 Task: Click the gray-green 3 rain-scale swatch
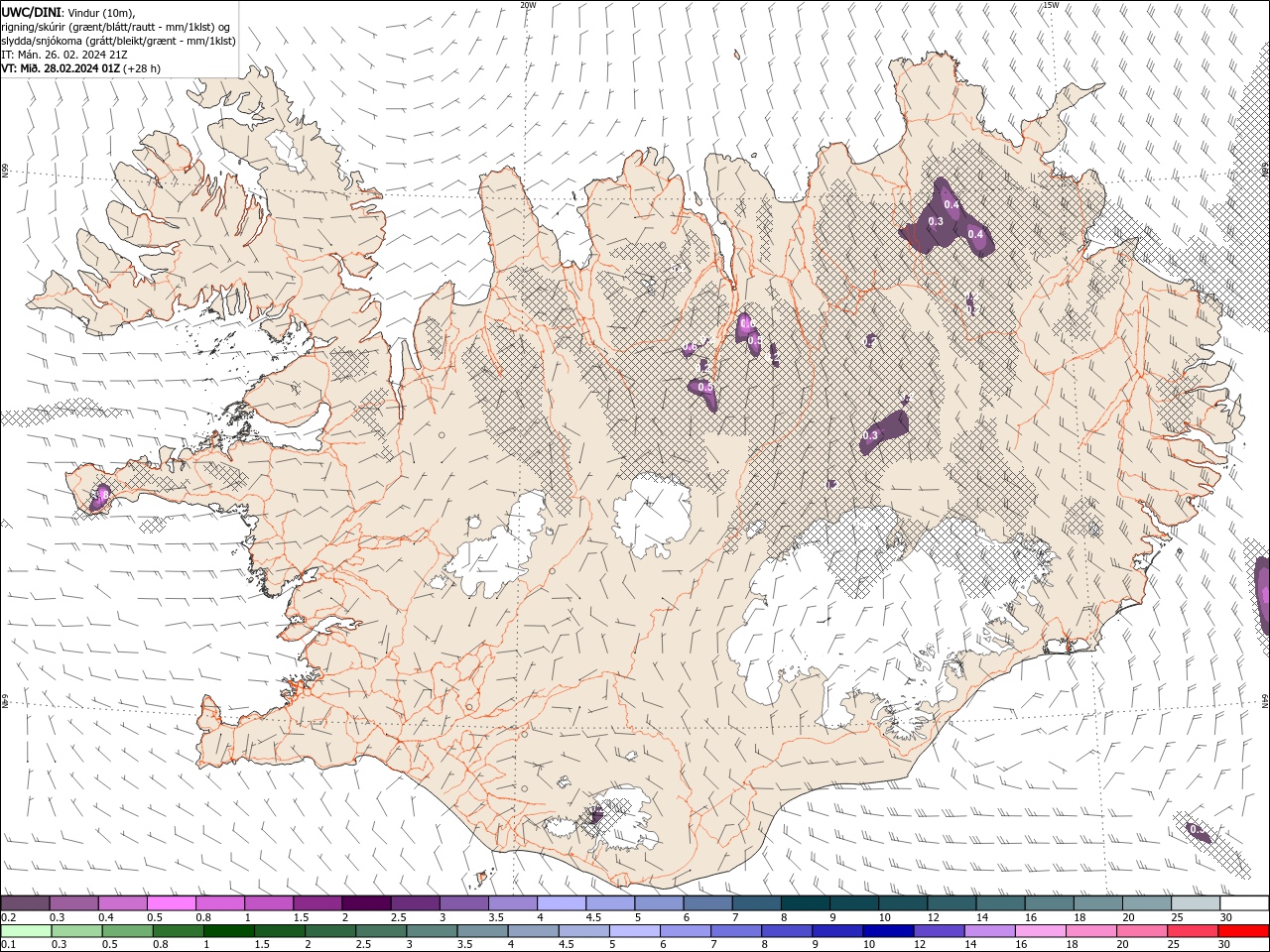pyautogui.click(x=432, y=931)
